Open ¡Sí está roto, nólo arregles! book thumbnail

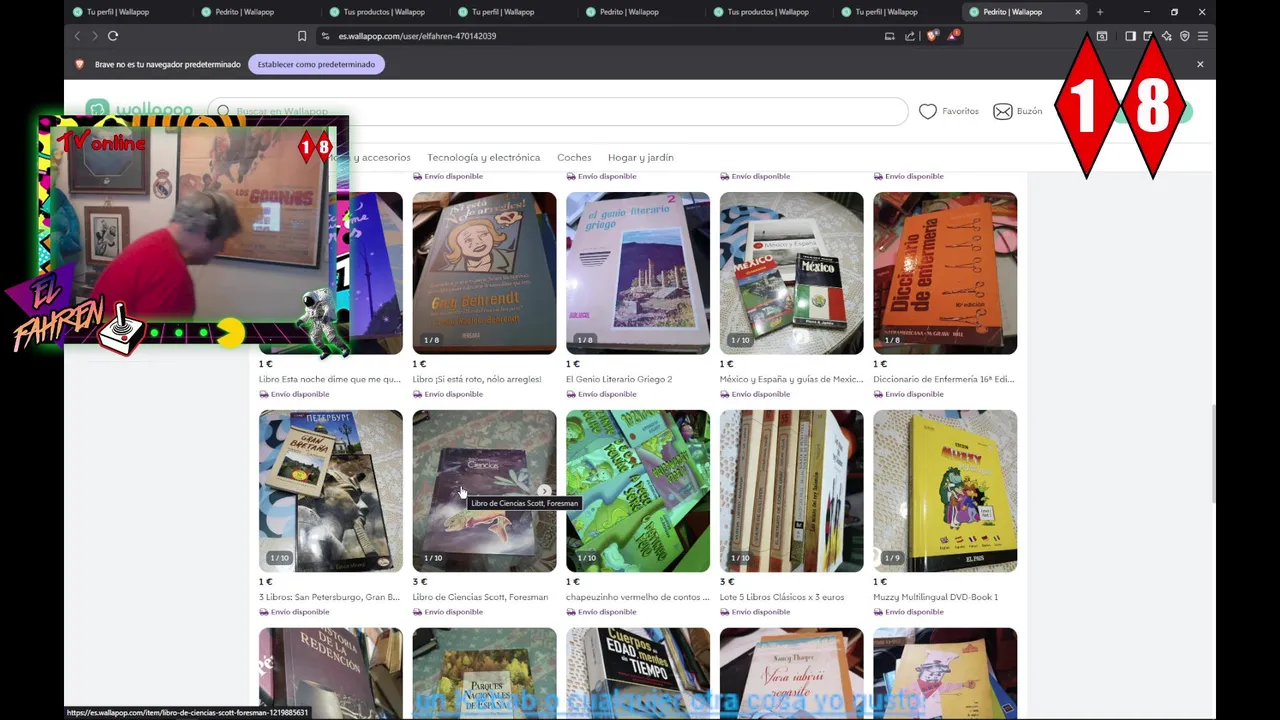point(484,273)
